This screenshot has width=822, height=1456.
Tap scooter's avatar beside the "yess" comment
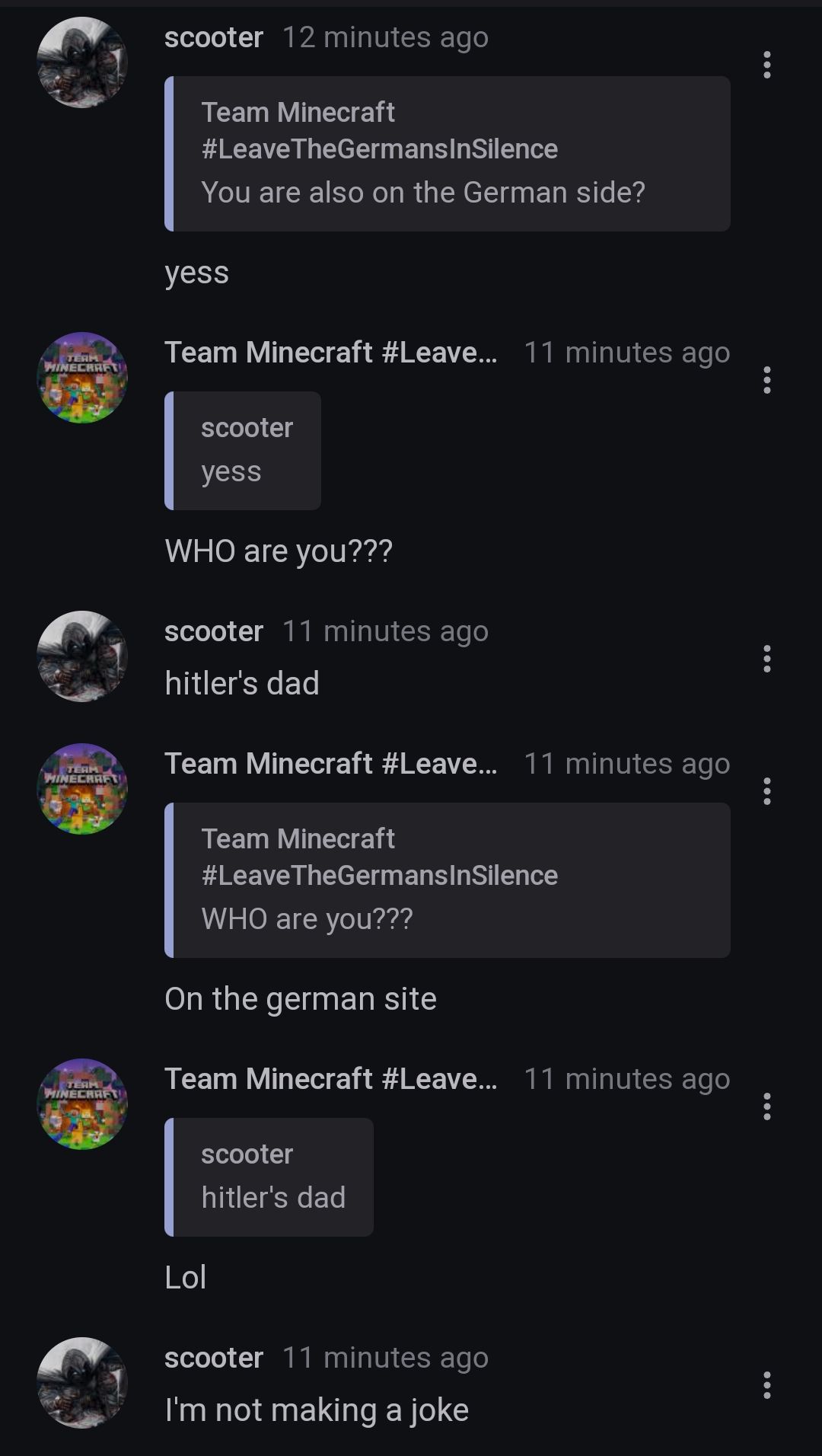click(x=82, y=62)
